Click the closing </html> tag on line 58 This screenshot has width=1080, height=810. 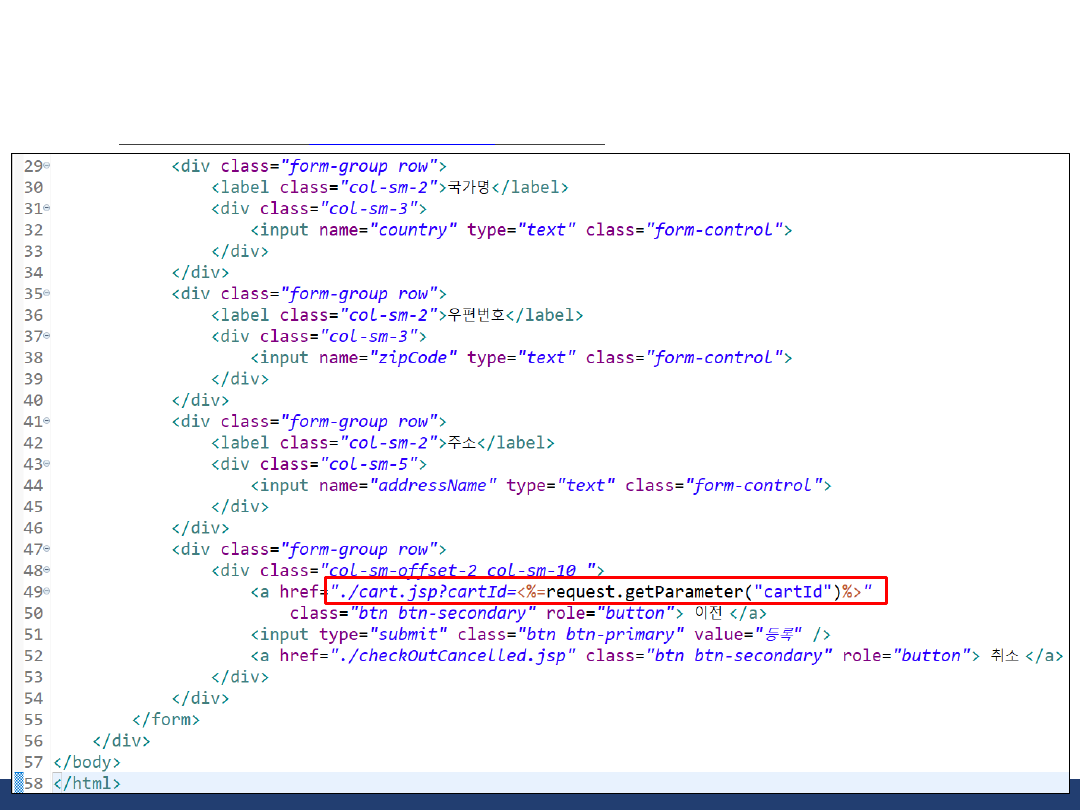coord(87,784)
